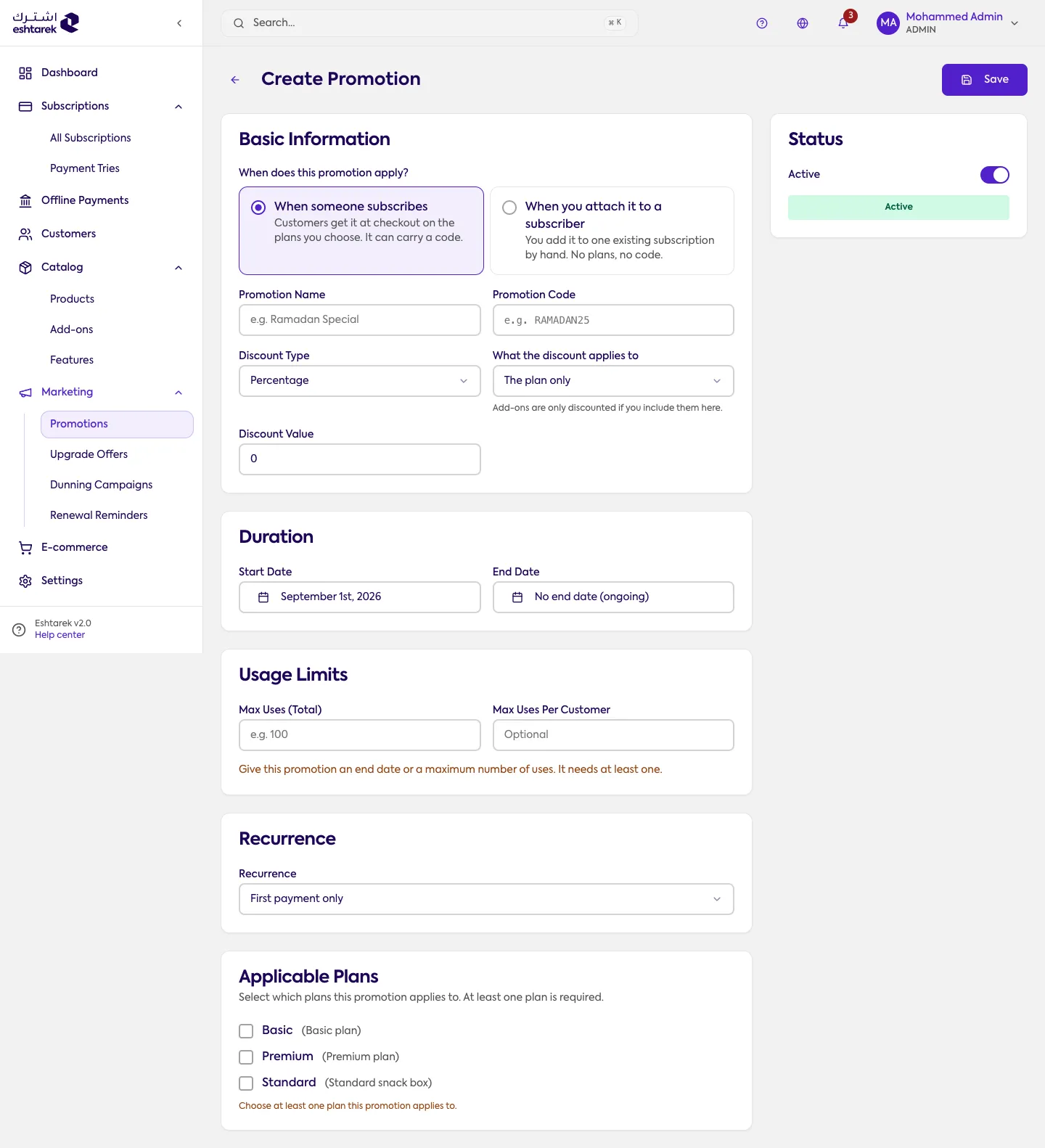Check the Standard plan checkbox

[x=246, y=1083]
